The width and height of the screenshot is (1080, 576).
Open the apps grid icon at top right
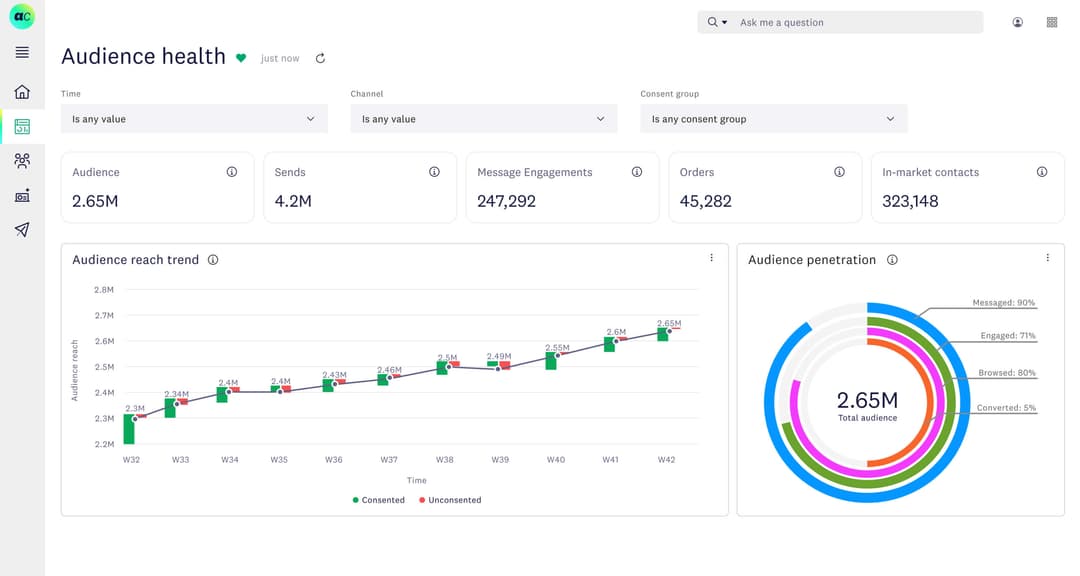pyautogui.click(x=1052, y=21)
